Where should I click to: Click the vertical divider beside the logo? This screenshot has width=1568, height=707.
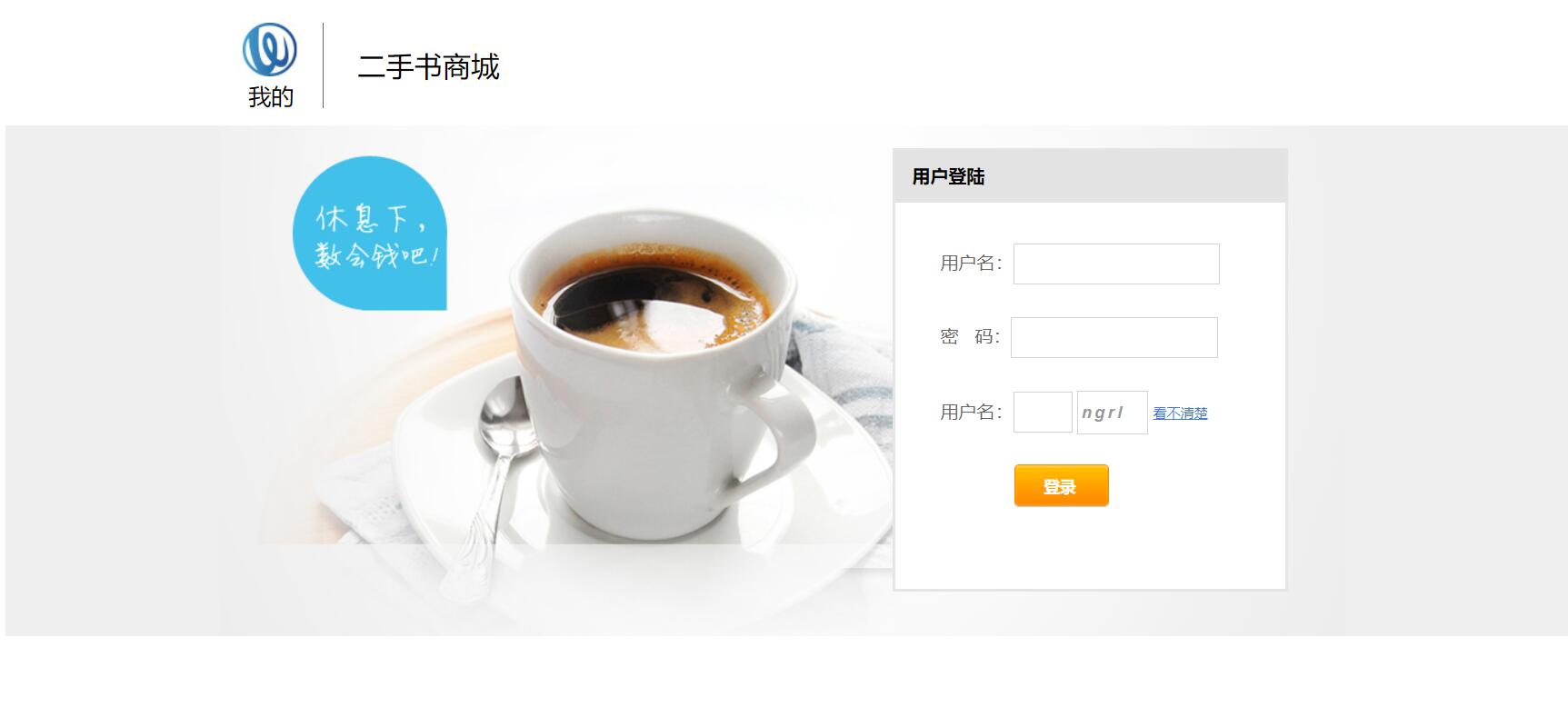(323, 65)
